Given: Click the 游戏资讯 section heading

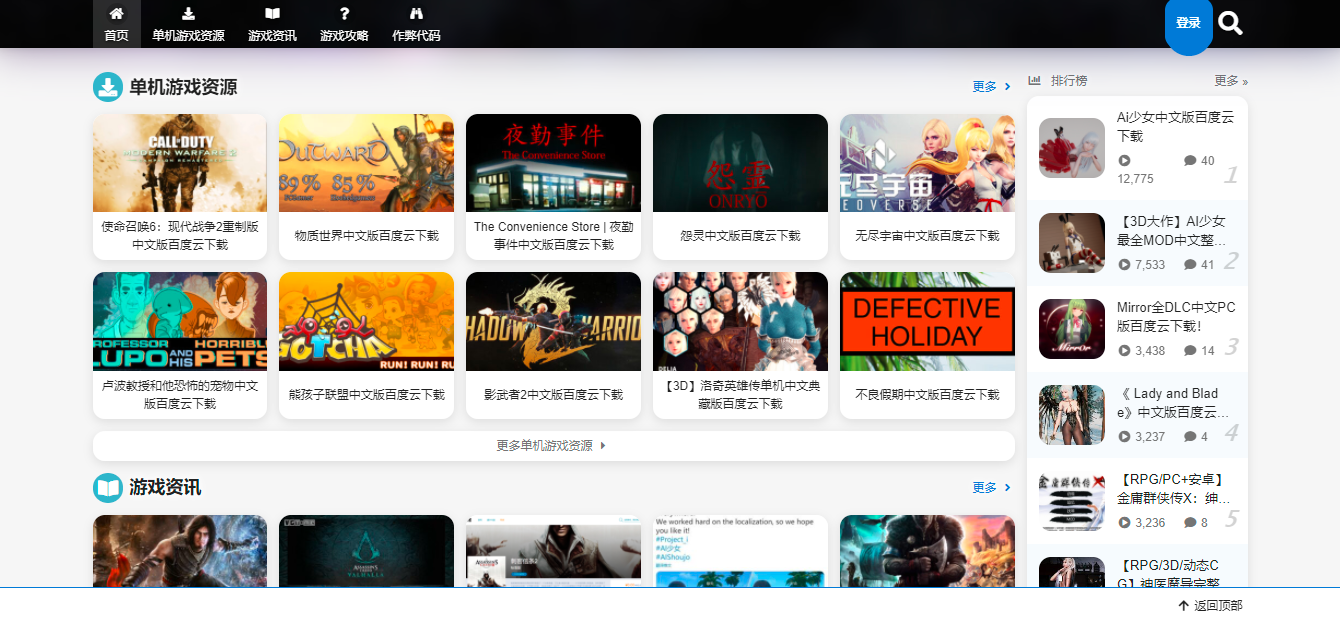Looking at the screenshot, I should 165,487.
